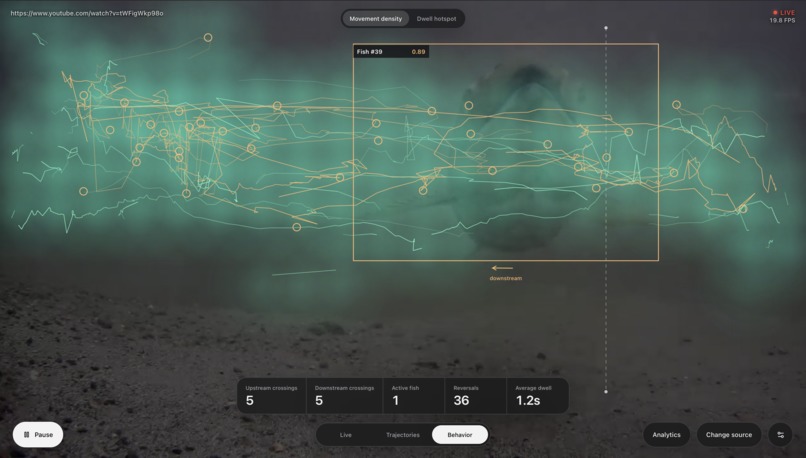Image resolution: width=806 pixels, height=458 pixels.
Task: Select the Trajectories tab
Action: 402,435
